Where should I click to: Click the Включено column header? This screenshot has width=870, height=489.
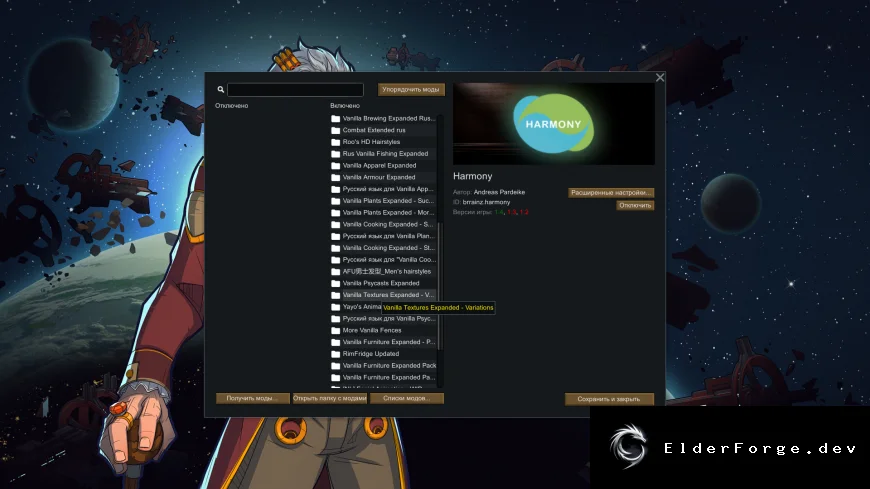point(345,105)
